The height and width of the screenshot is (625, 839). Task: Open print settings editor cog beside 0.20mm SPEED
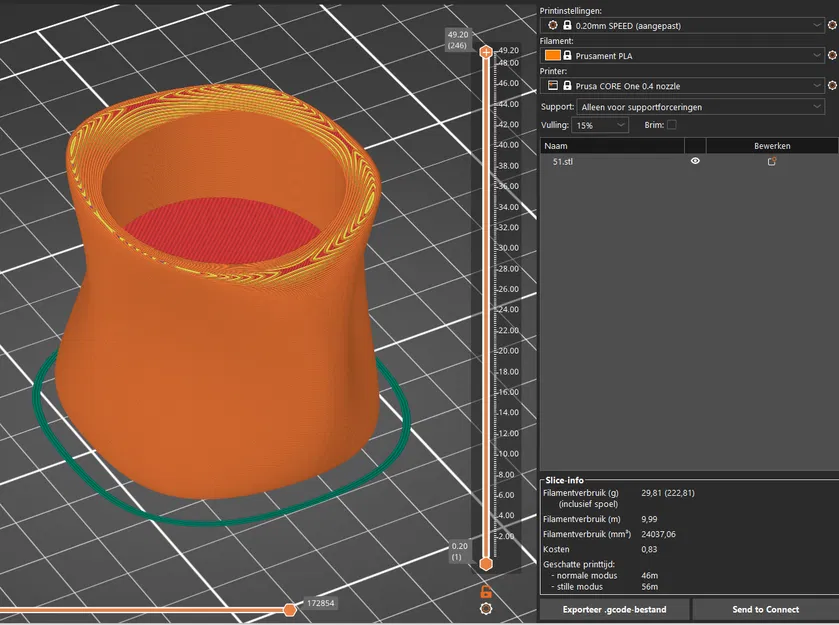point(834,24)
